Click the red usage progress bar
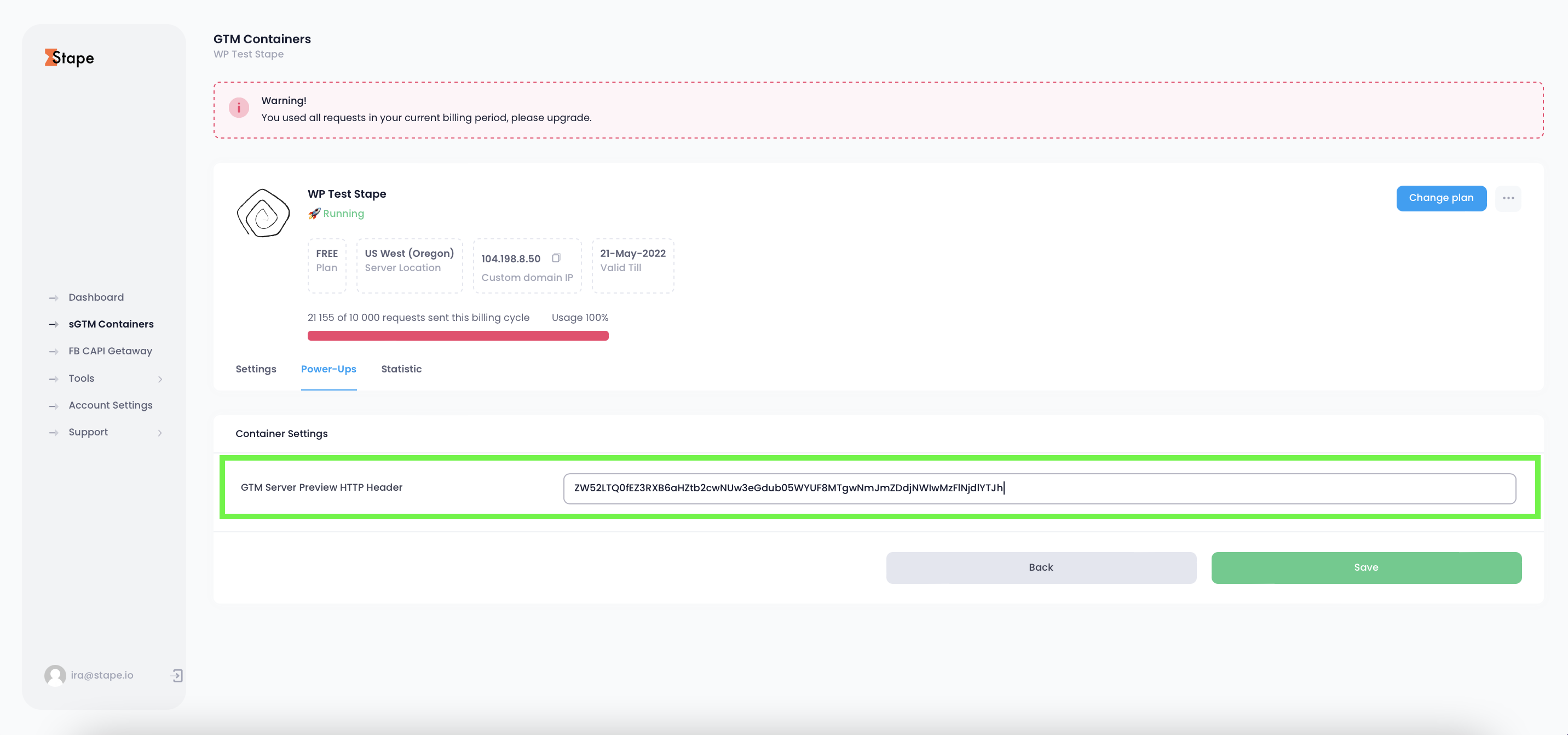1568x735 pixels. coord(458,336)
